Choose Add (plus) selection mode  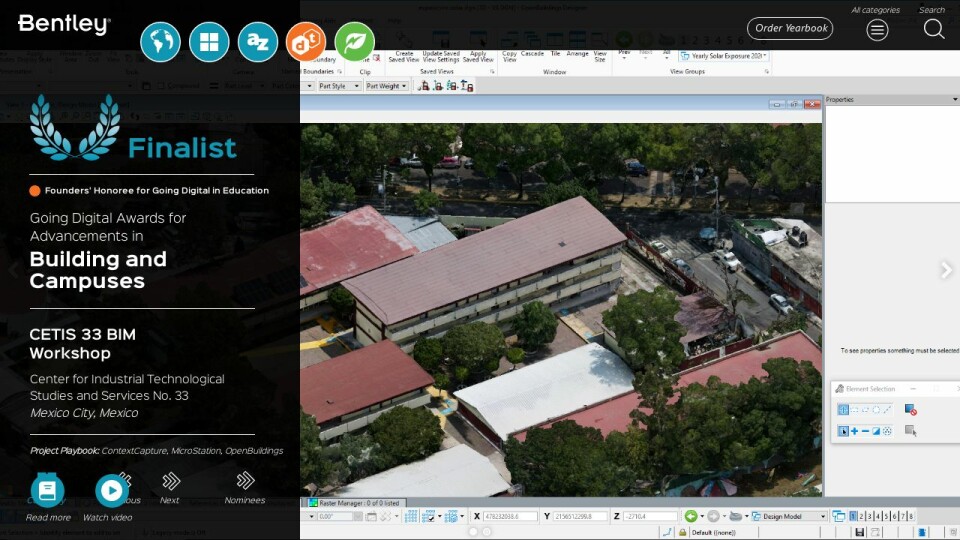pos(854,431)
